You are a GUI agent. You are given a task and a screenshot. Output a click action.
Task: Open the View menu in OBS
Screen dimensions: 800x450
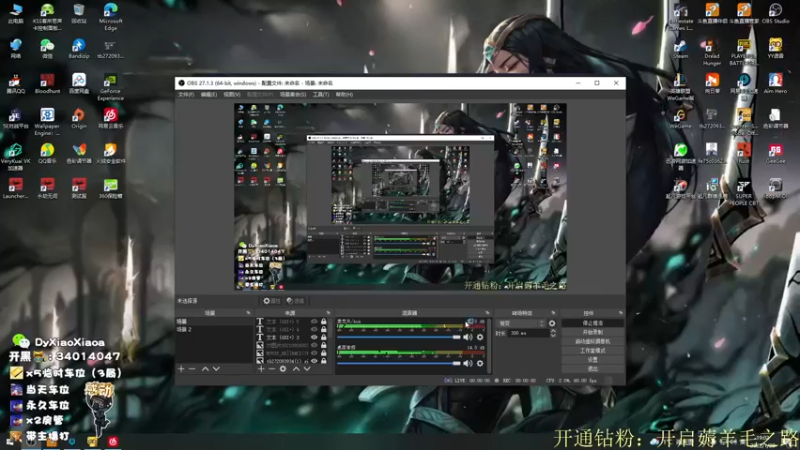point(232,94)
